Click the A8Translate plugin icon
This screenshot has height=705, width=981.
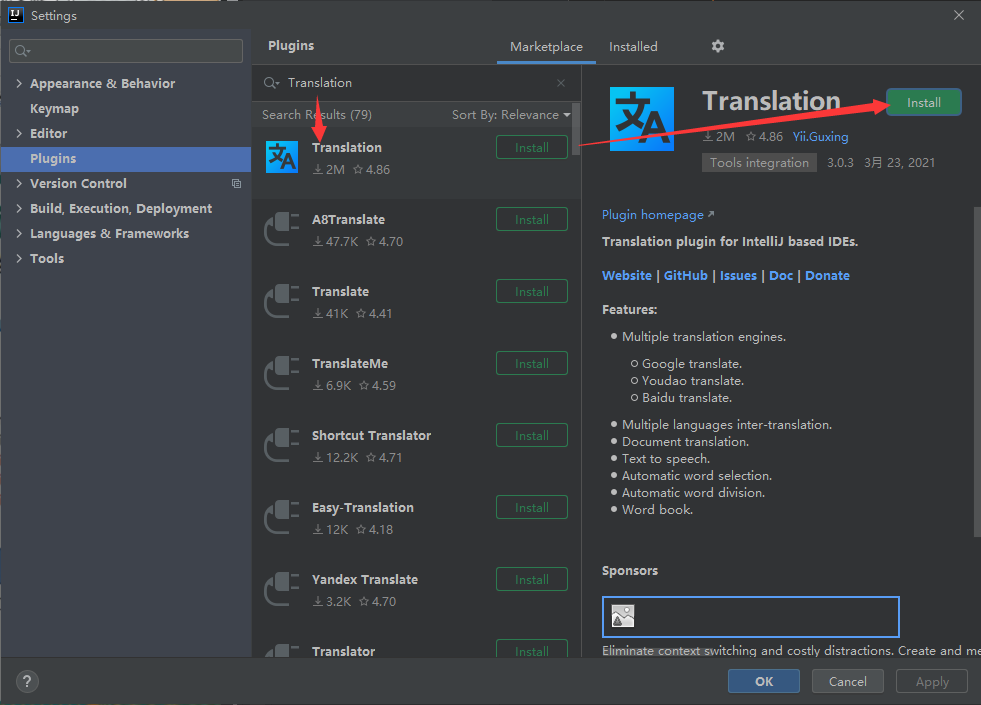[282, 229]
